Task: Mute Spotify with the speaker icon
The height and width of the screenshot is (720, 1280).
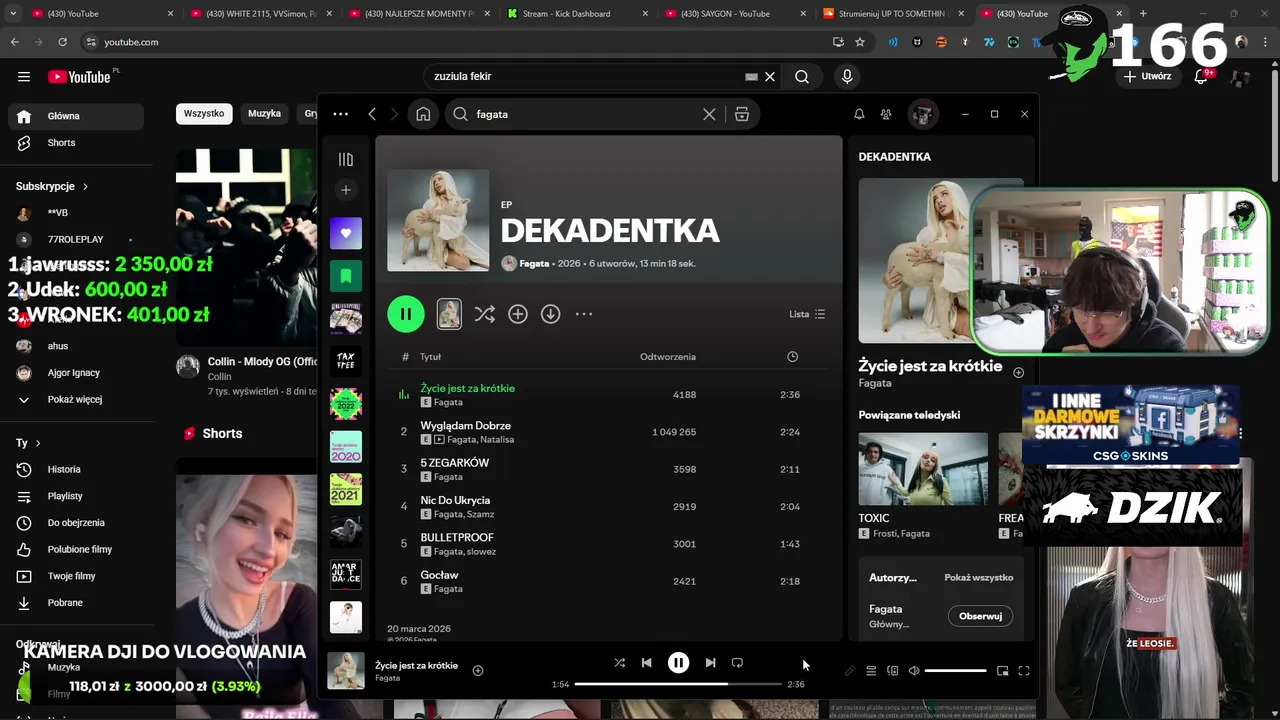Action: 913,671
